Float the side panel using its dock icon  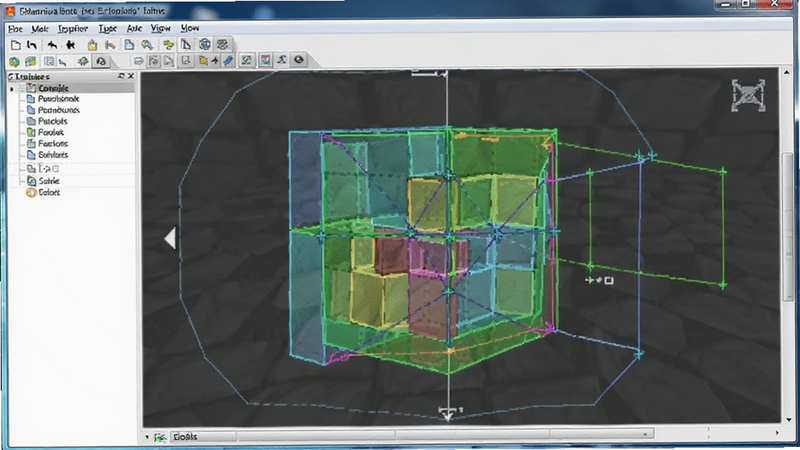click(x=121, y=76)
